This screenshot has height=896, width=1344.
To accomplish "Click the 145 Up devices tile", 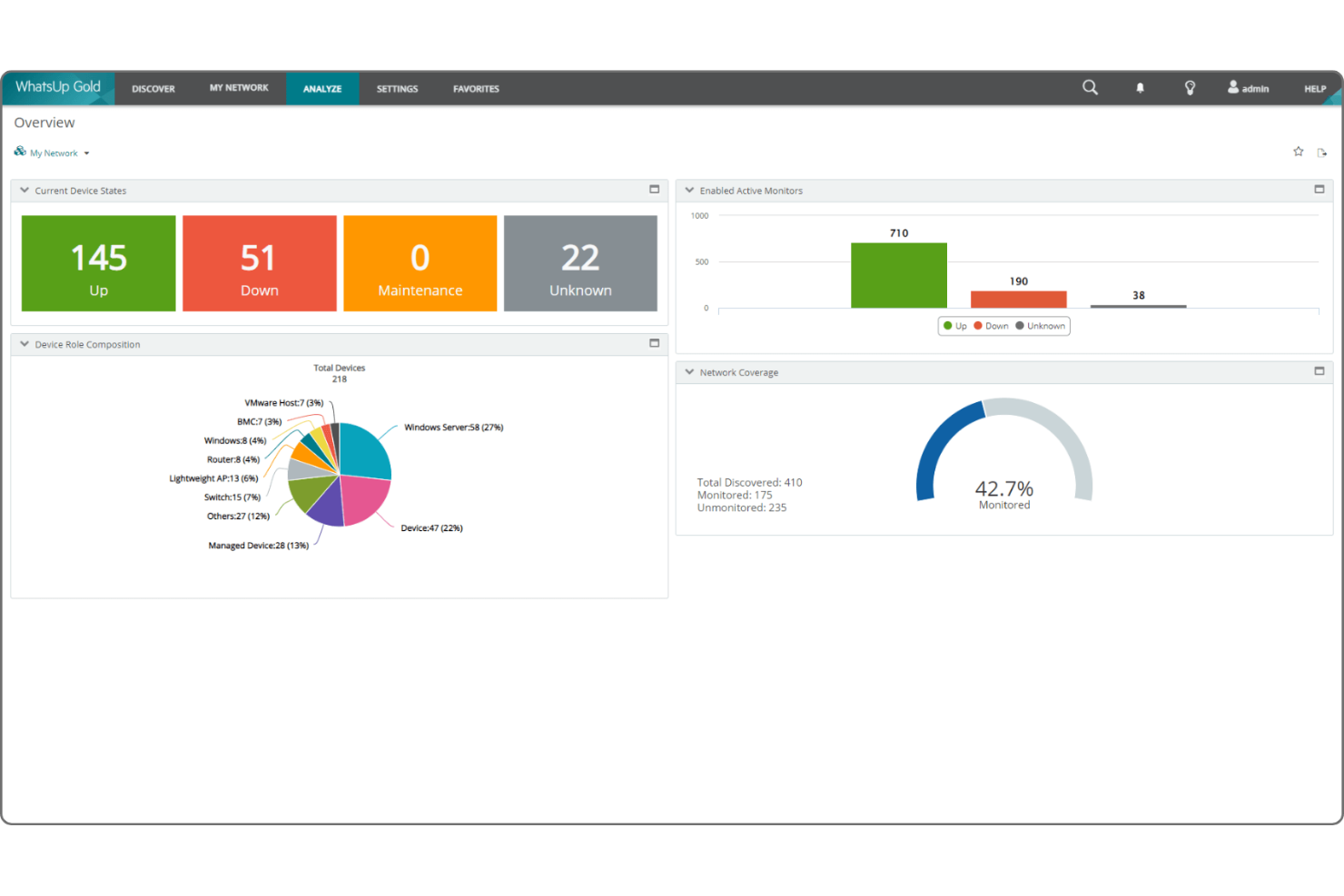I will coord(98,263).
